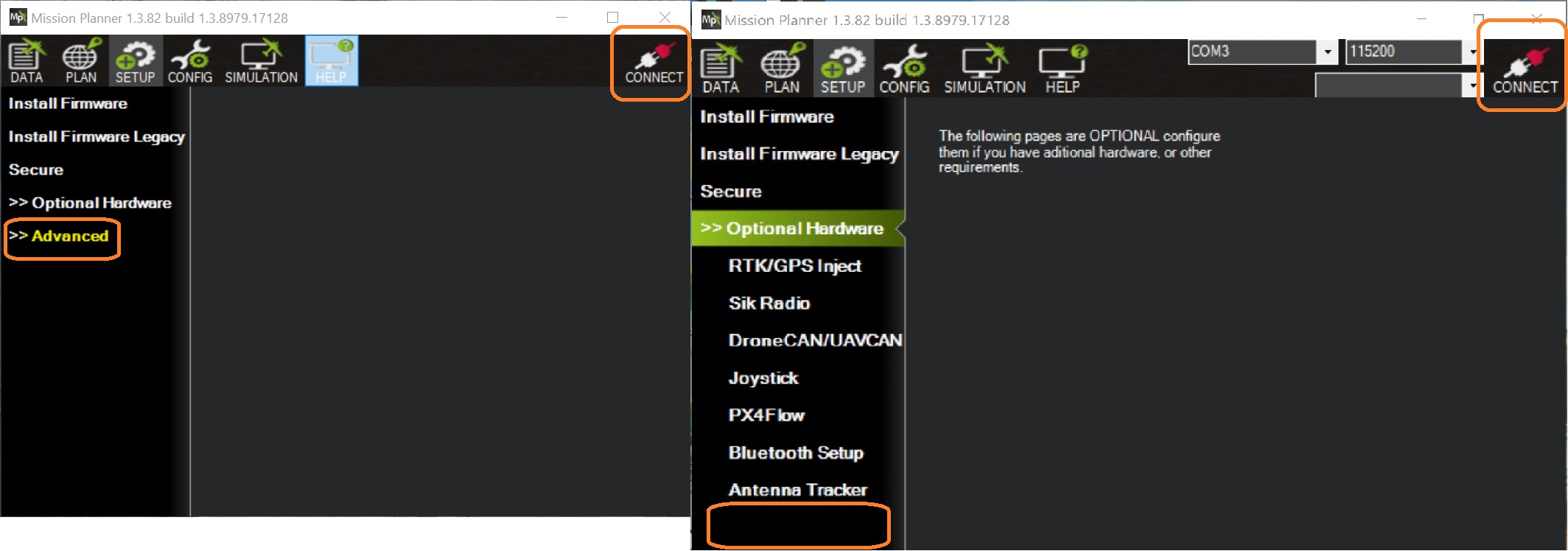The height and width of the screenshot is (551, 1568).
Task: Select SETUP icon in right window
Action: (843, 68)
